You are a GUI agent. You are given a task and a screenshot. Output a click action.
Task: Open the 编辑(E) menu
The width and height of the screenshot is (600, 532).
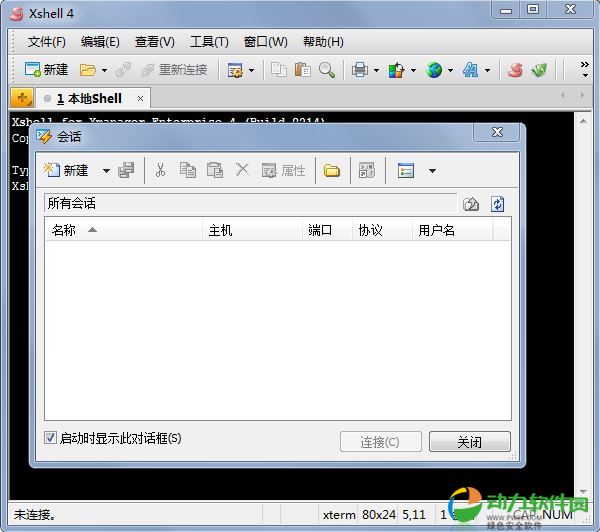(100, 42)
